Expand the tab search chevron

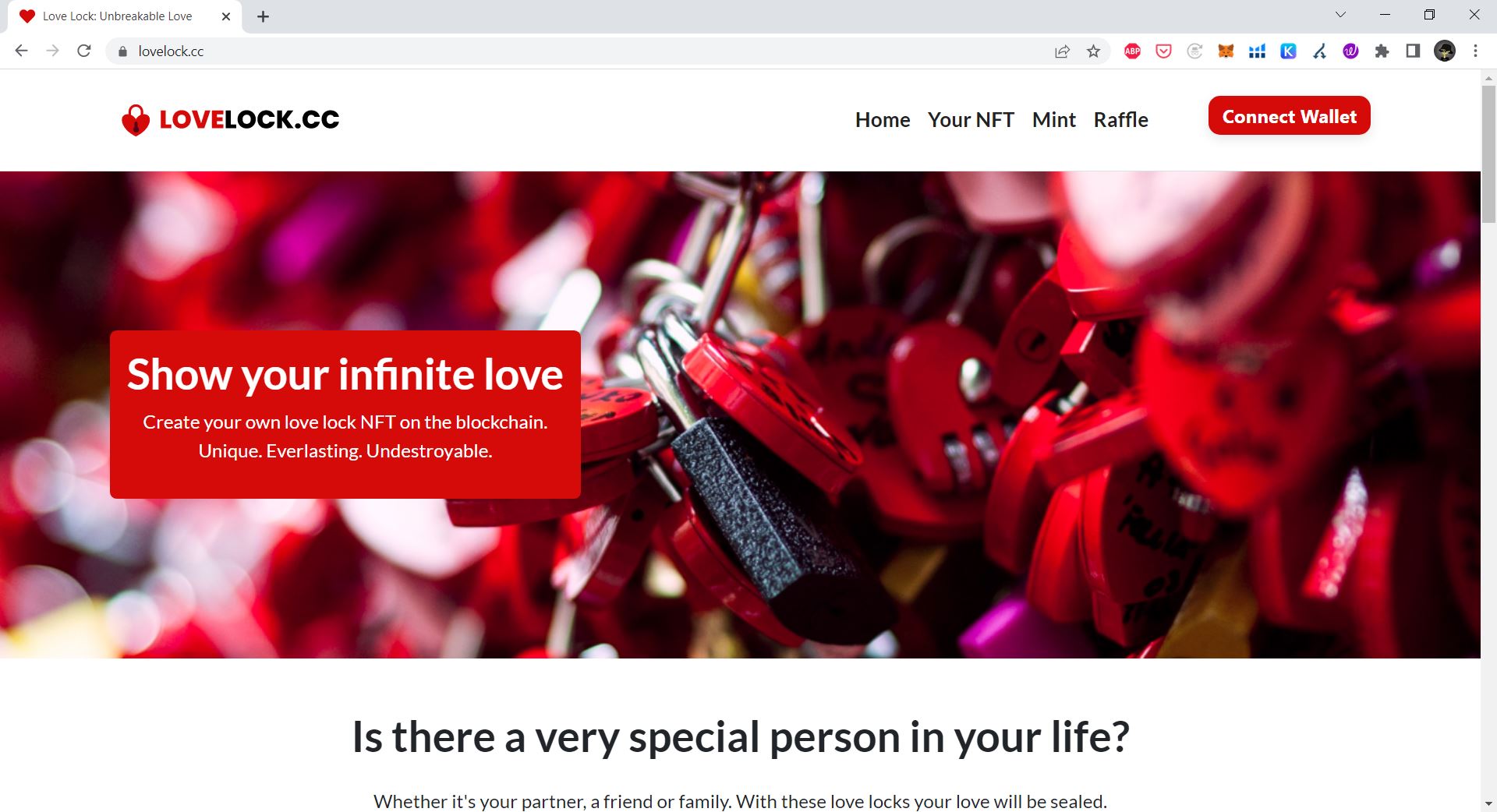click(x=1340, y=15)
